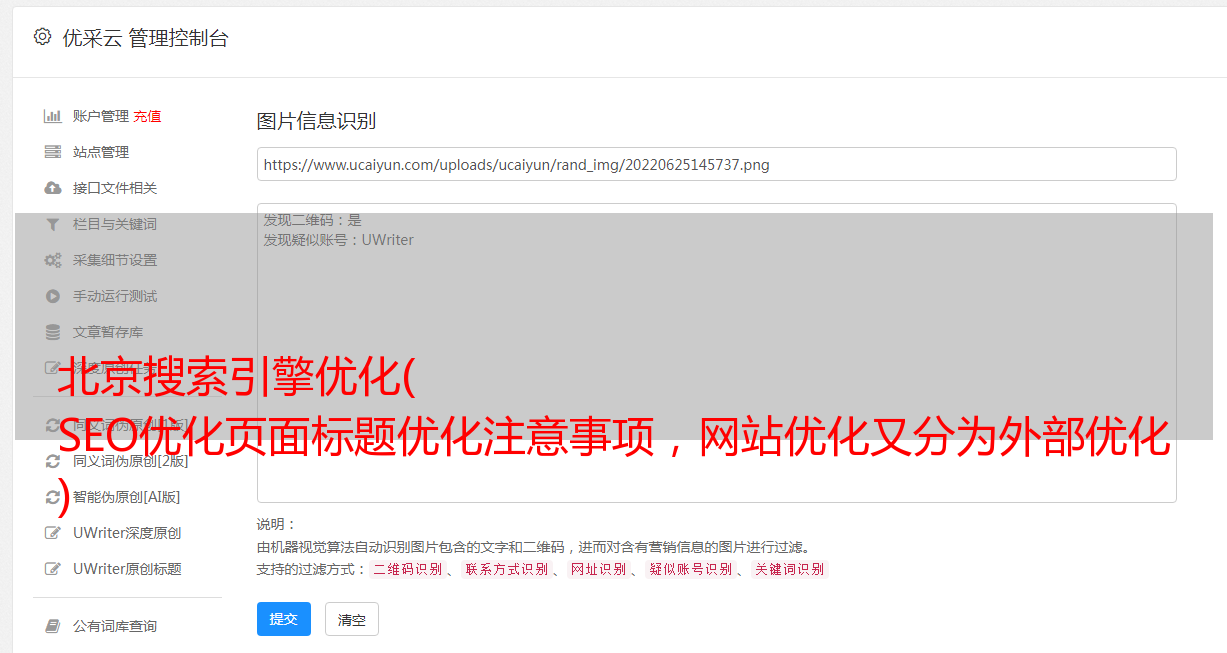Click the 发现二维码：是 result line
1227x653 pixels.
313,220
